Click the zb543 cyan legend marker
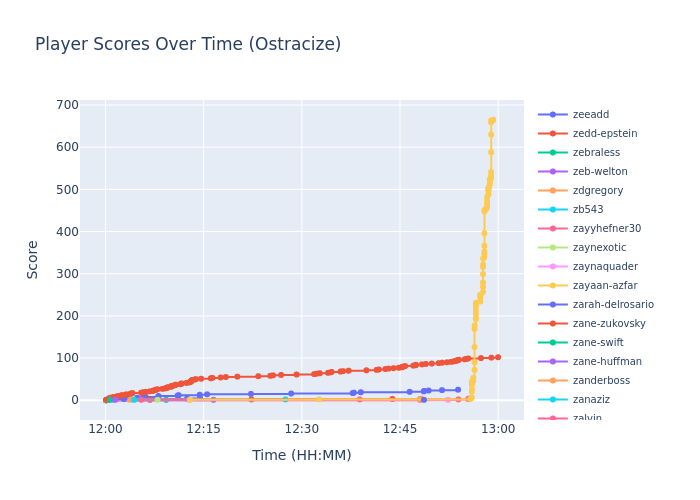700x500 pixels. [553, 210]
